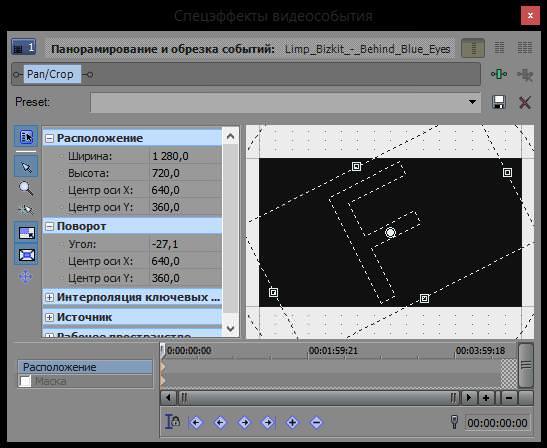Delete preset with red X icon
Viewport: 547px width, 448px height.
524,103
